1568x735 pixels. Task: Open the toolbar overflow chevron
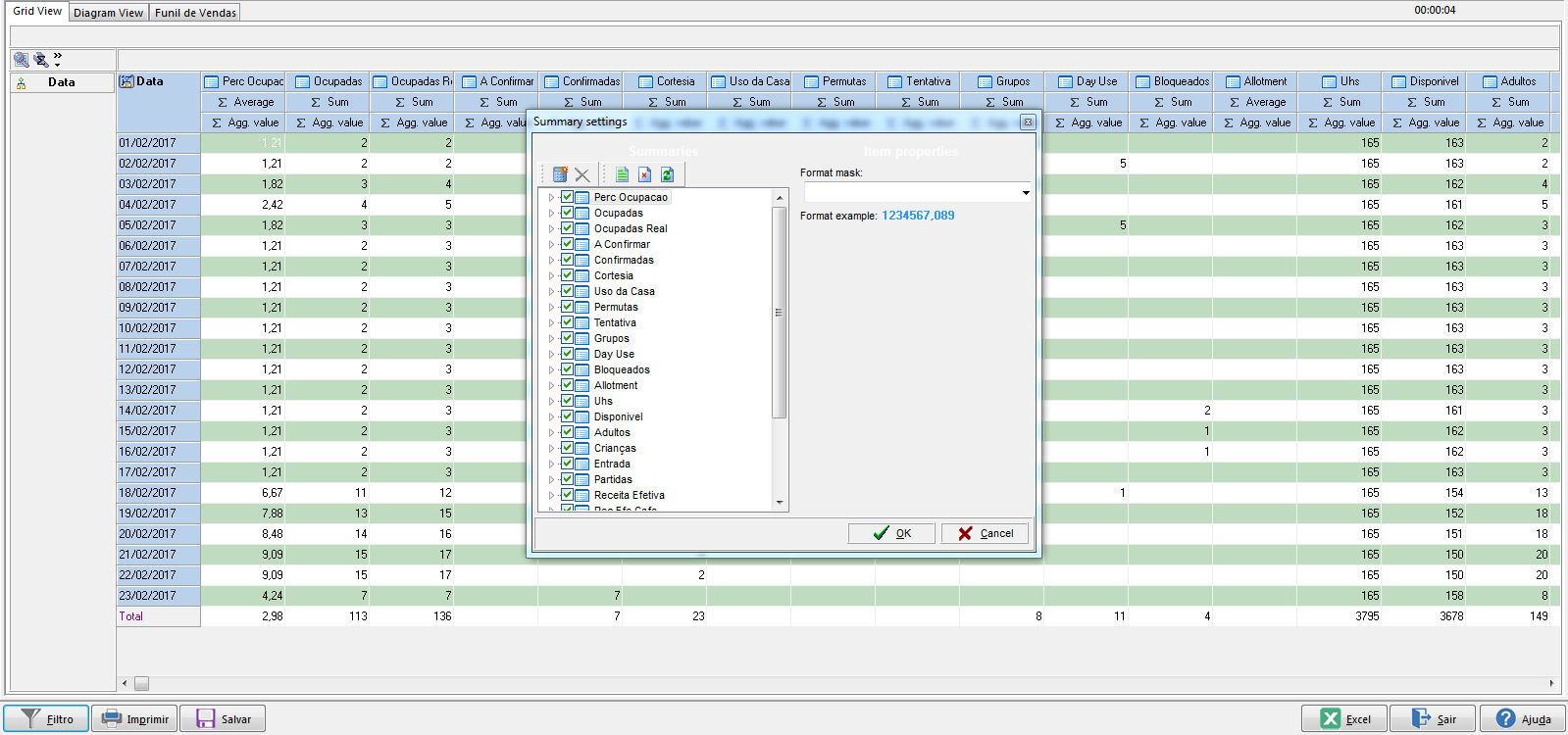tap(58, 60)
